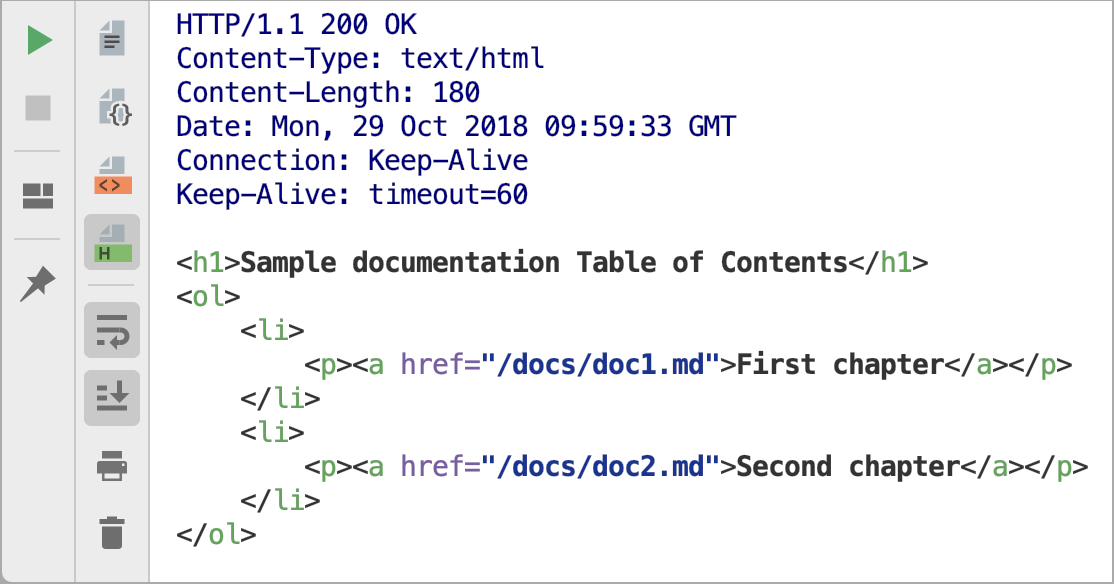View response as JSON braces icon
Screen dimensions: 1114x584
coord(114,107)
